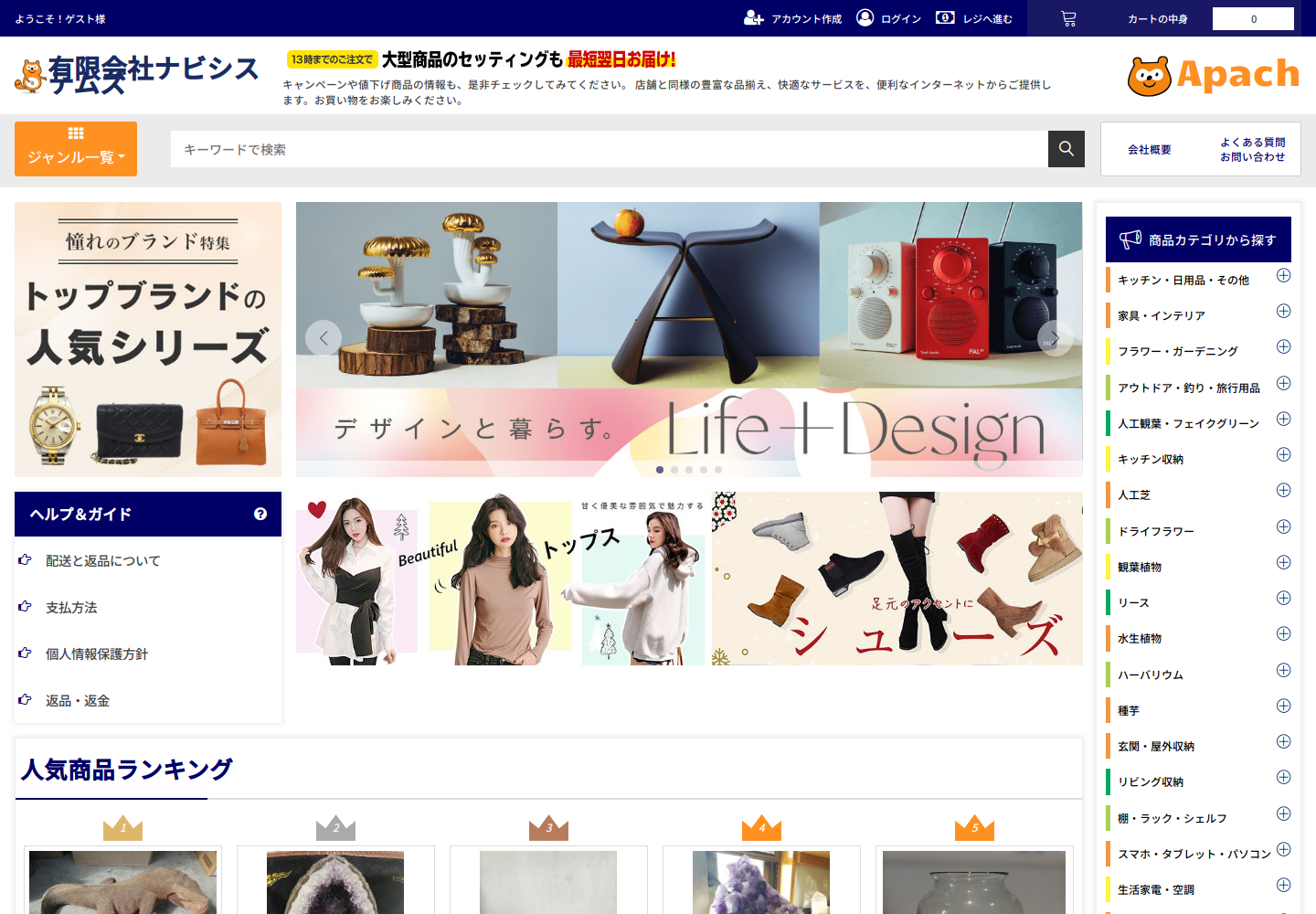Click the help question mark icon
This screenshot has width=1316, height=914.
(x=260, y=514)
